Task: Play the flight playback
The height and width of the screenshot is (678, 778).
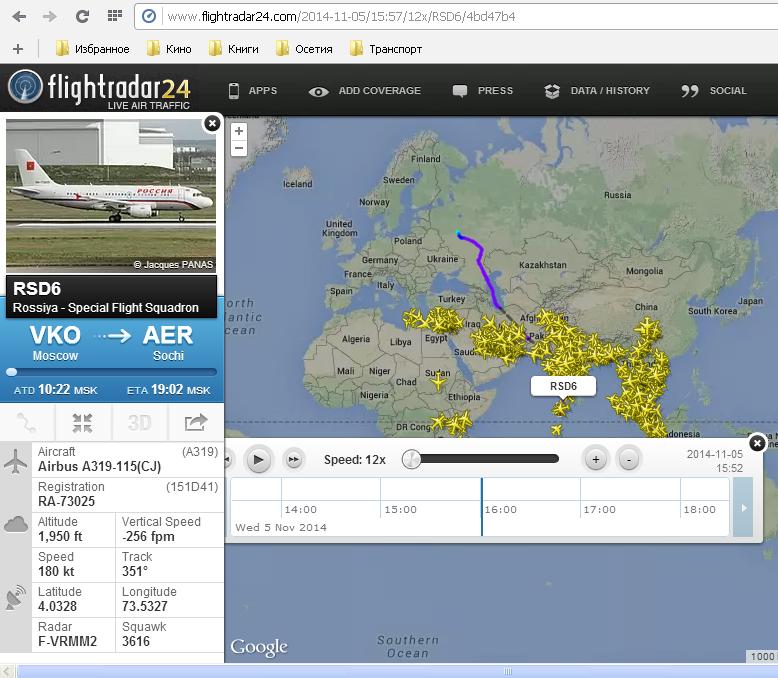Action: [258, 460]
